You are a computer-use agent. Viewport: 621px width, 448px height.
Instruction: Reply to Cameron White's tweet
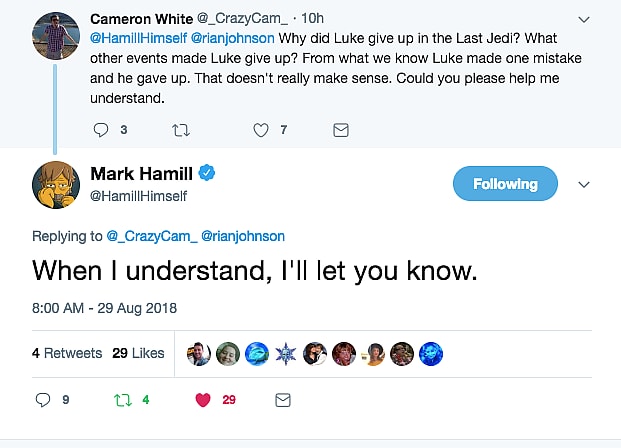(100, 130)
